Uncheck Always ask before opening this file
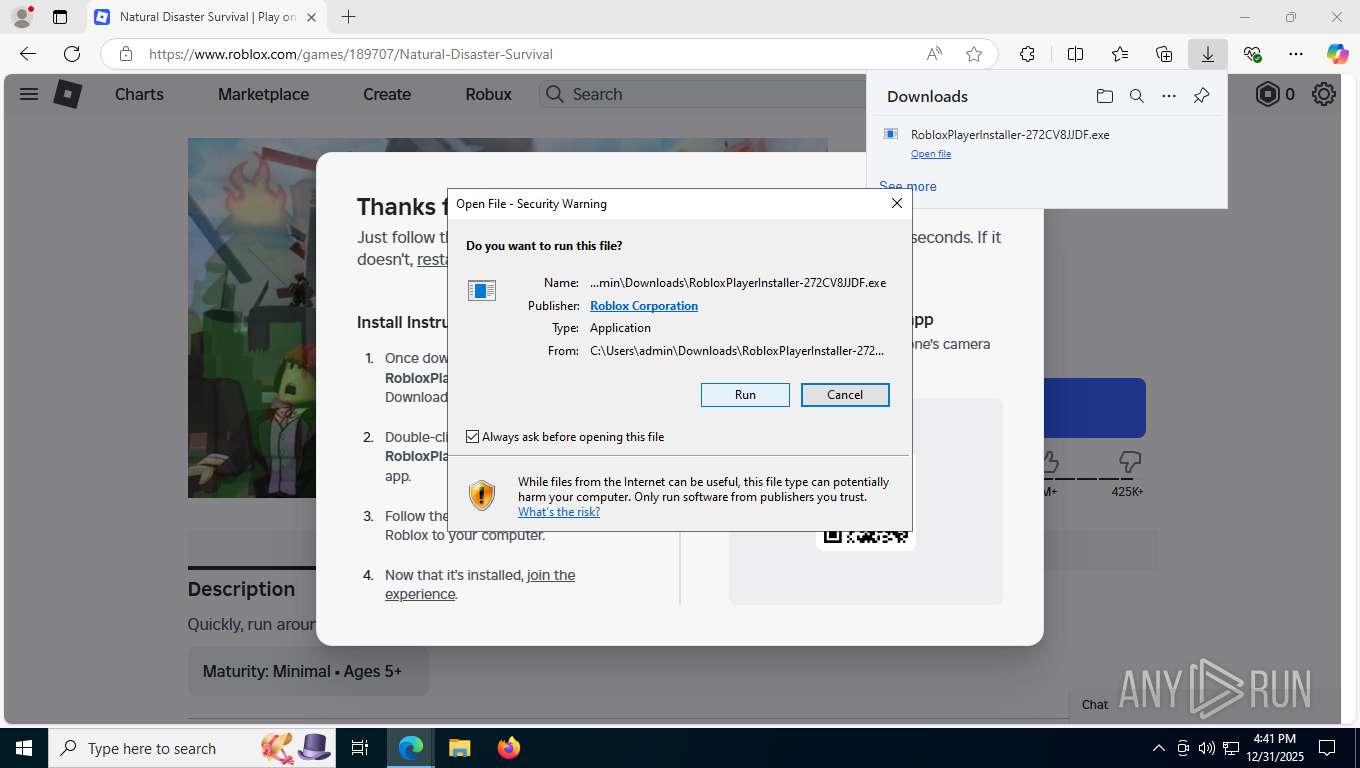 click(x=473, y=437)
